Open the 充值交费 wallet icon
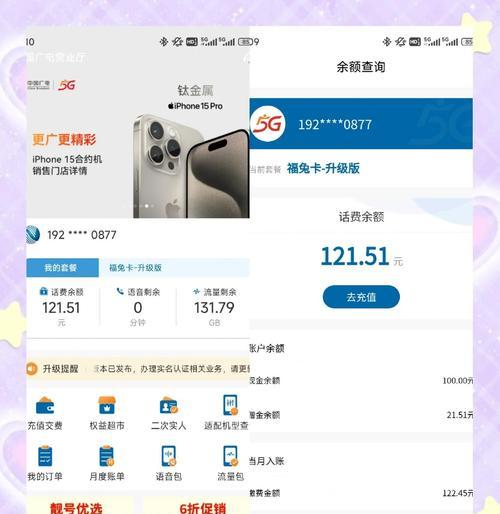The image size is (500, 514). (x=45, y=405)
